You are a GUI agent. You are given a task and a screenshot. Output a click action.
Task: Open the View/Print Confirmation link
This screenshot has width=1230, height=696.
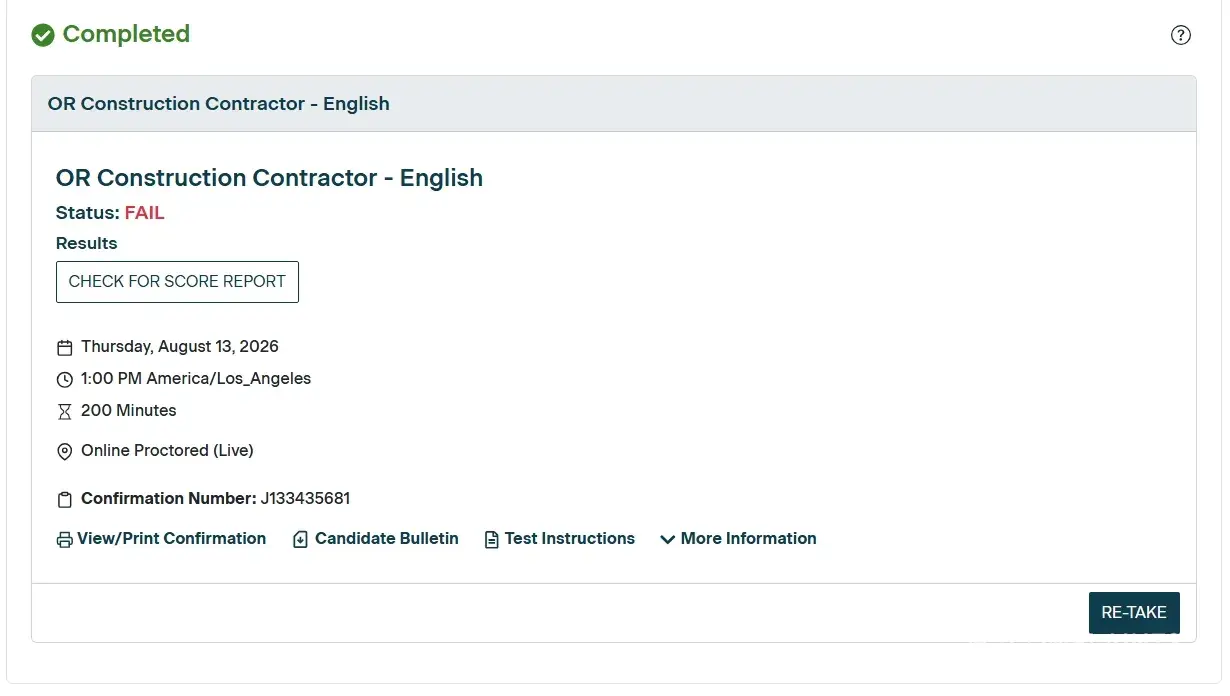coord(171,538)
